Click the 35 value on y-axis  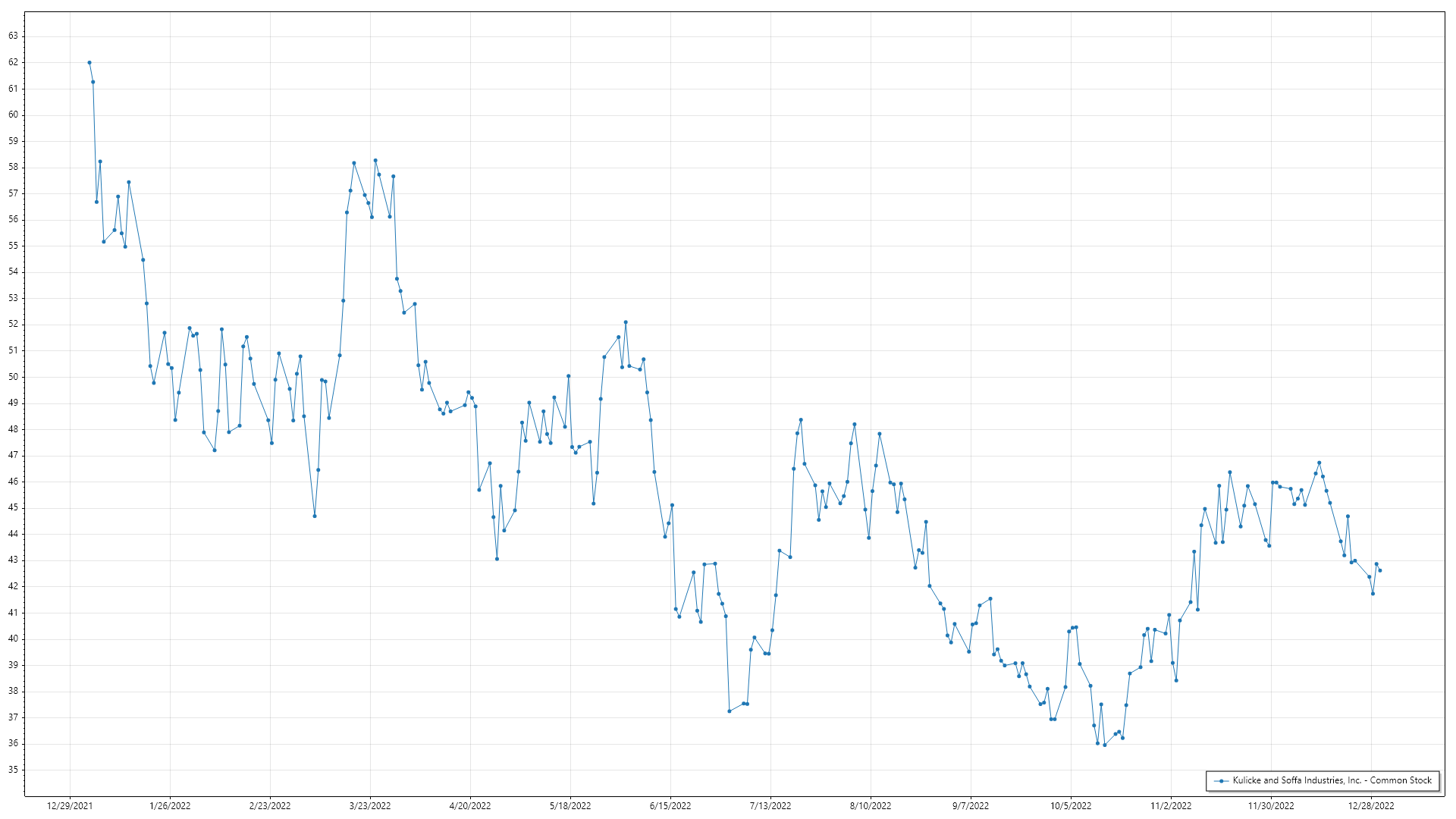tap(14, 770)
